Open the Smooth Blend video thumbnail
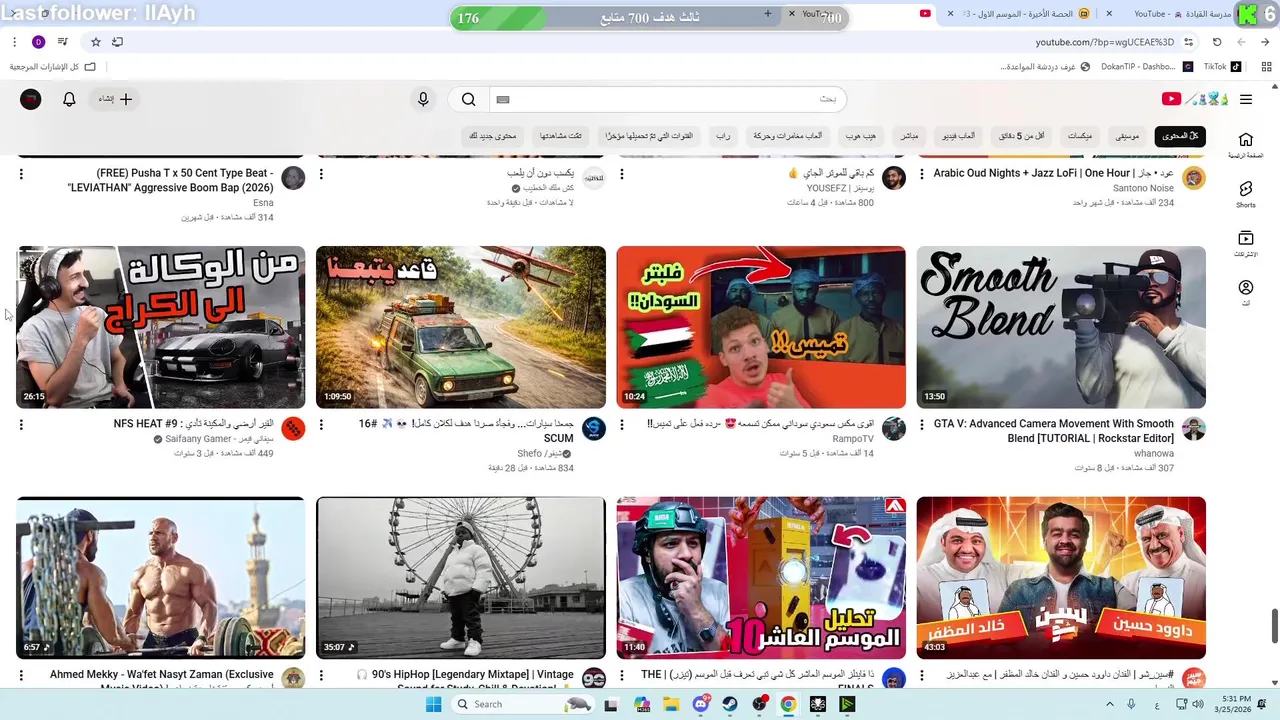The image size is (1280, 720). point(1061,327)
